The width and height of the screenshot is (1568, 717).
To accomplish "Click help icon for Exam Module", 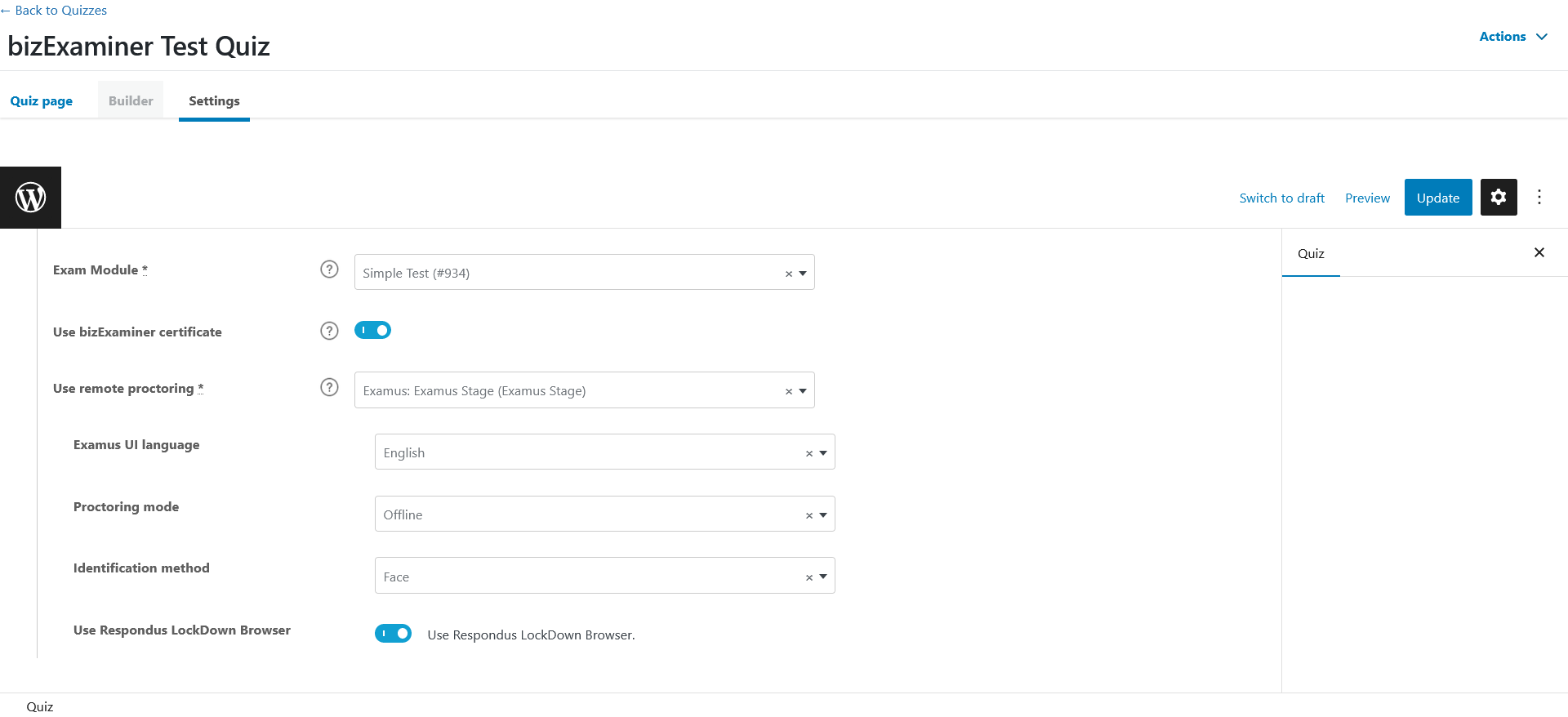I will (329, 269).
